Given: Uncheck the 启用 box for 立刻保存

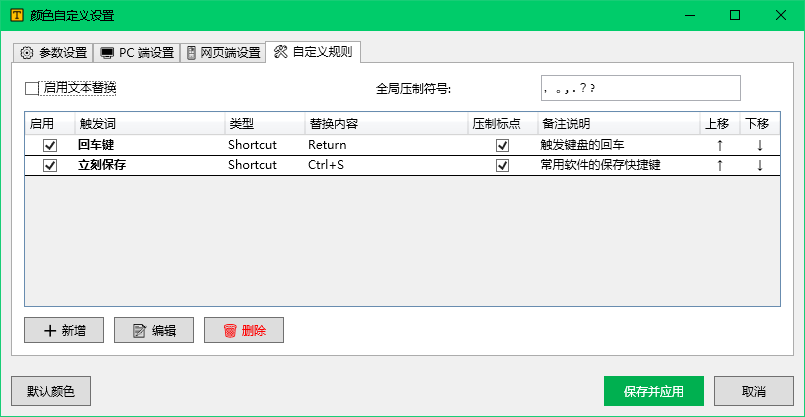Looking at the screenshot, I should [x=50, y=165].
